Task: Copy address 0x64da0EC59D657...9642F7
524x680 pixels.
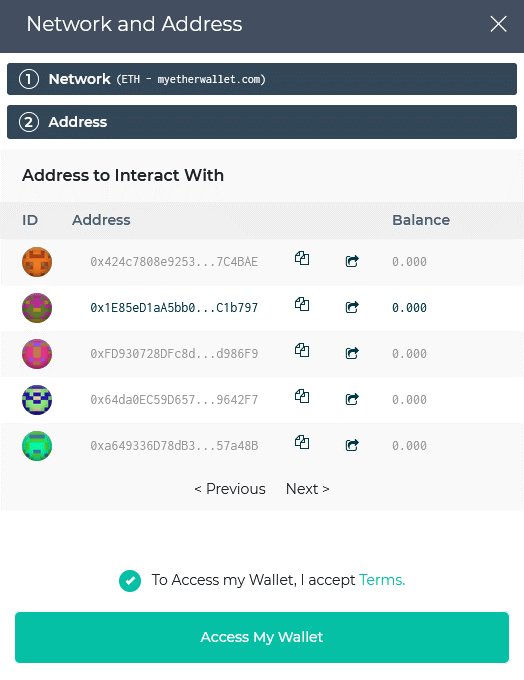Action: click(302, 396)
